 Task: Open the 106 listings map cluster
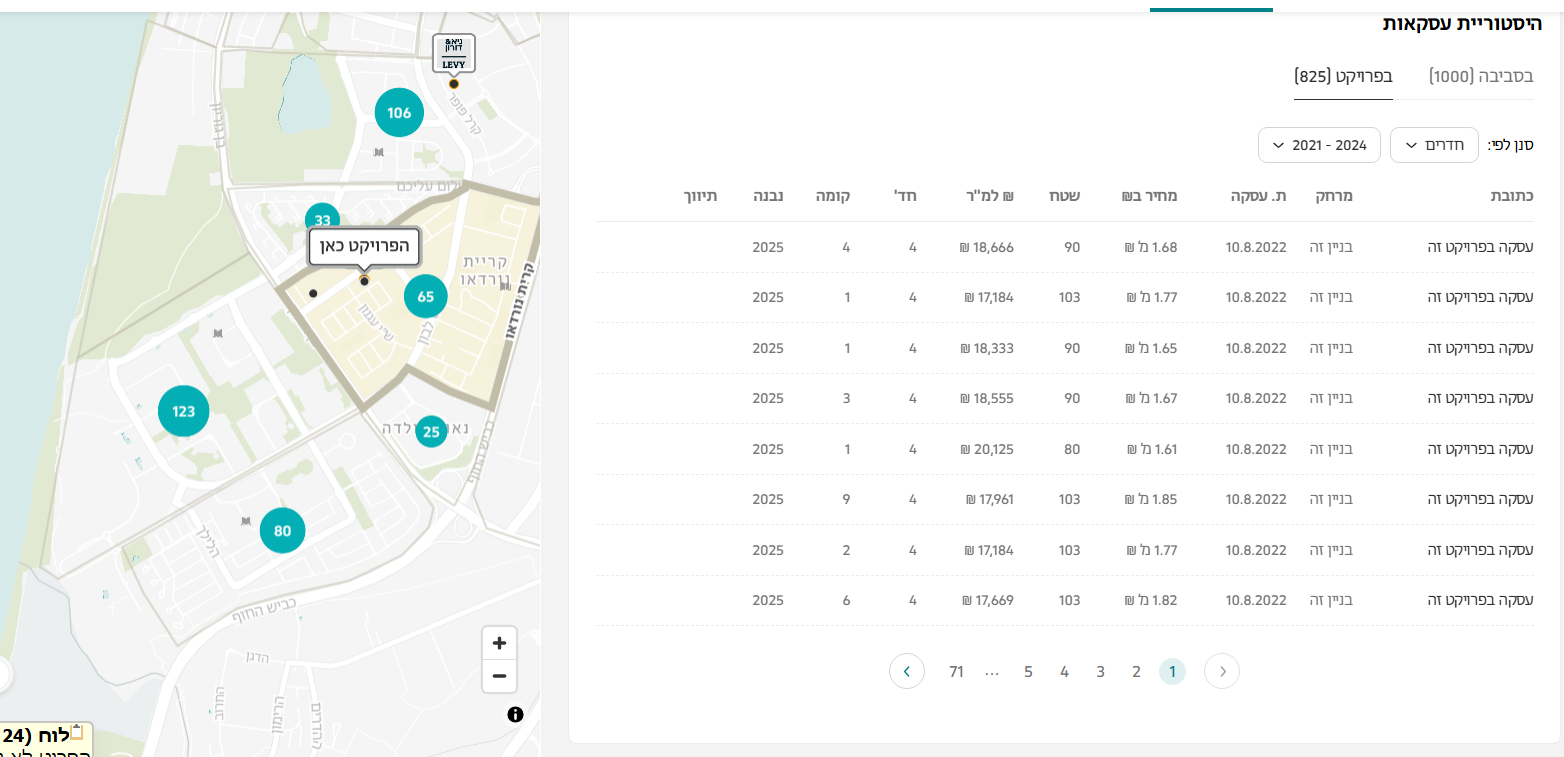click(x=399, y=113)
